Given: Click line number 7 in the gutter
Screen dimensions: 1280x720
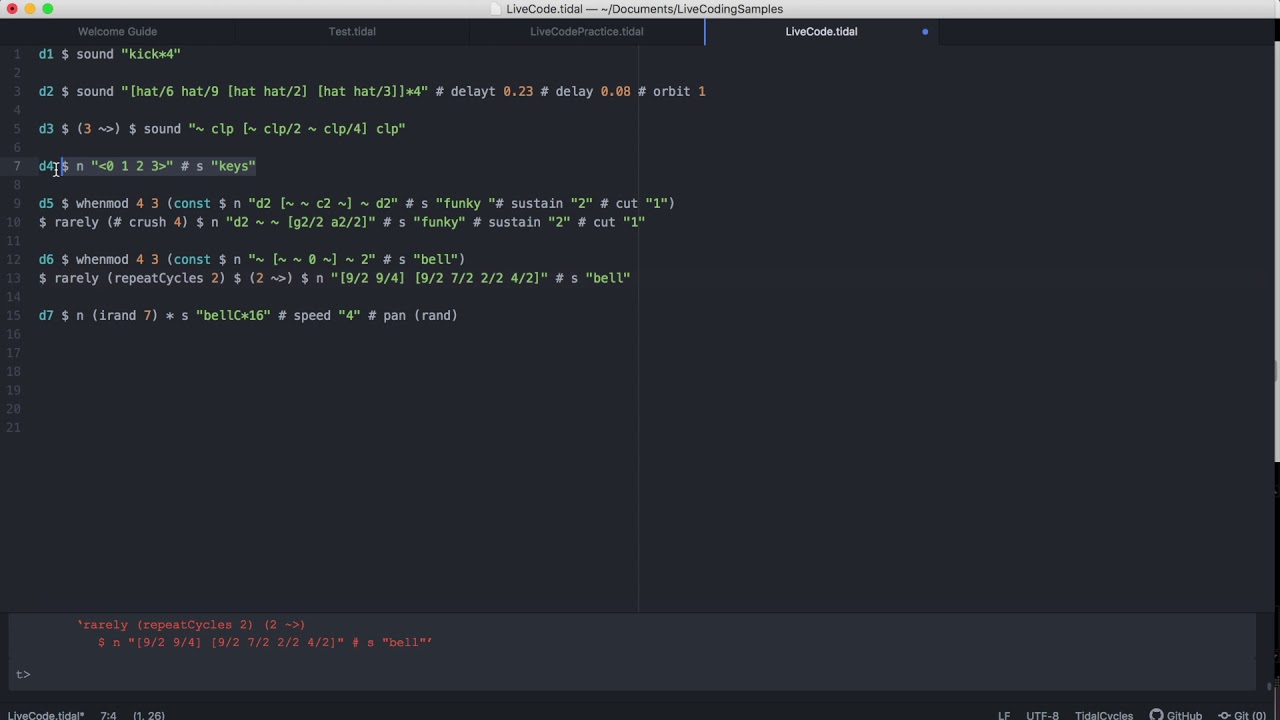Looking at the screenshot, I should coord(17,166).
